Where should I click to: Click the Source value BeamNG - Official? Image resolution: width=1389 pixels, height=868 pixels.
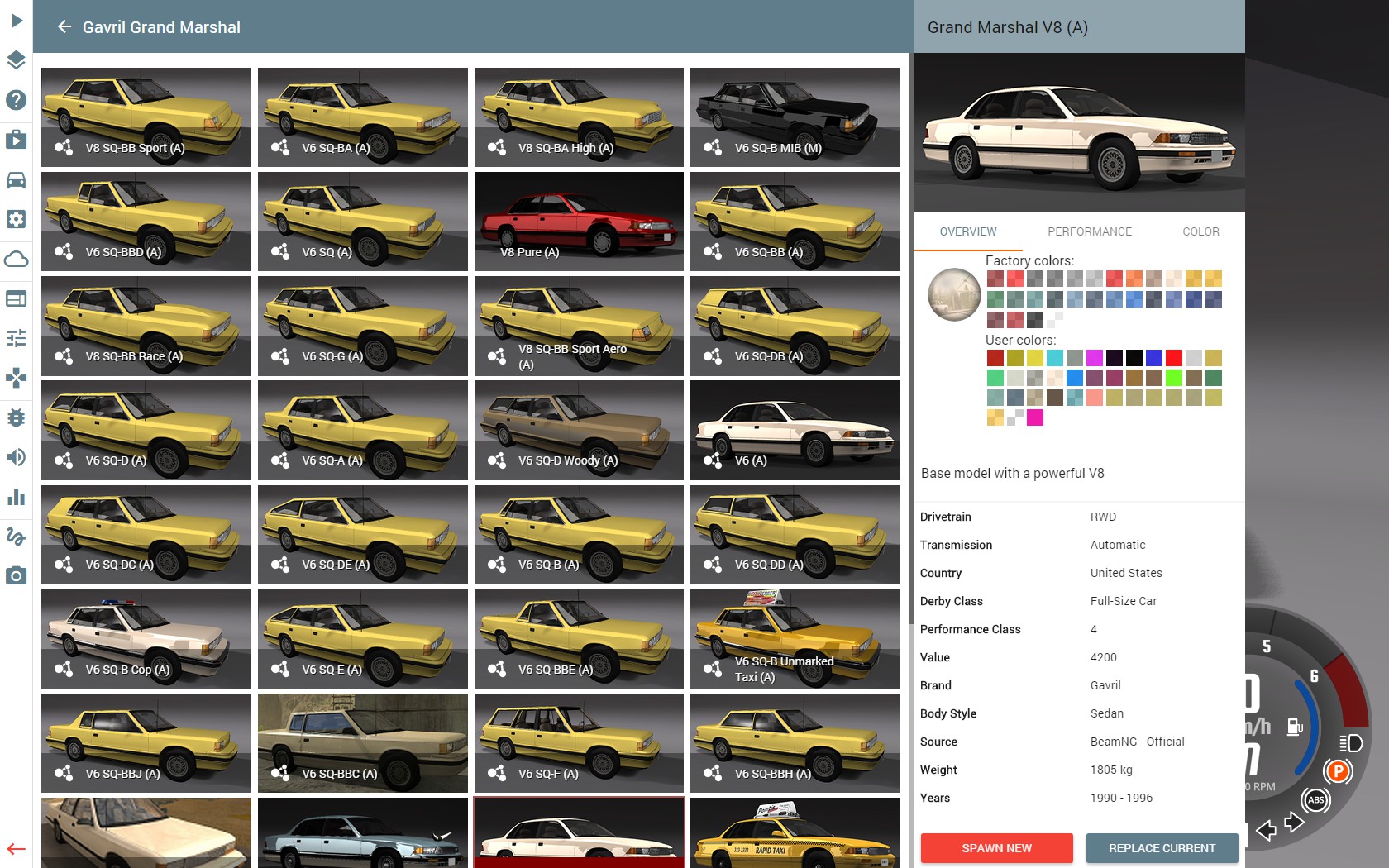(1138, 742)
